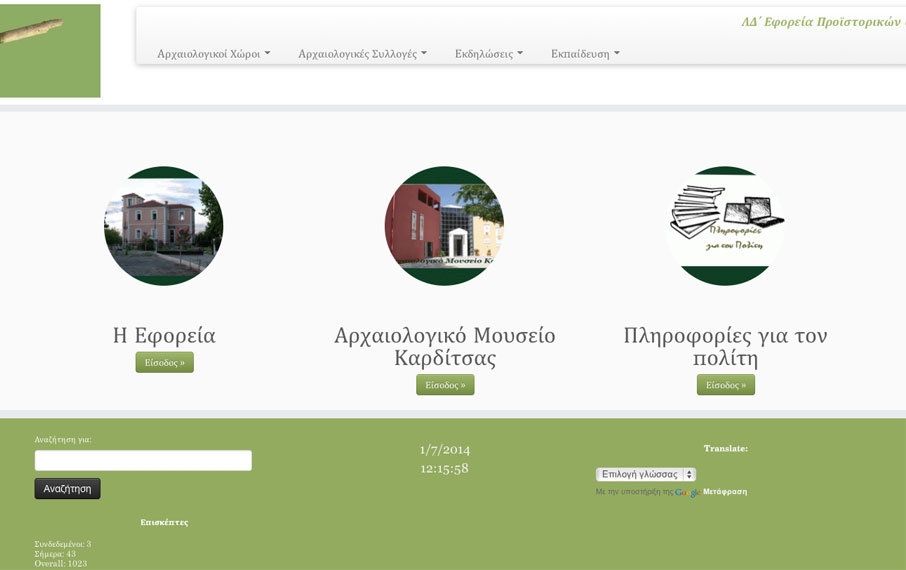This screenshot has height=570, width=906.
Task: Click the Karditsa museum circular image
Action: [x=444, y=226]
